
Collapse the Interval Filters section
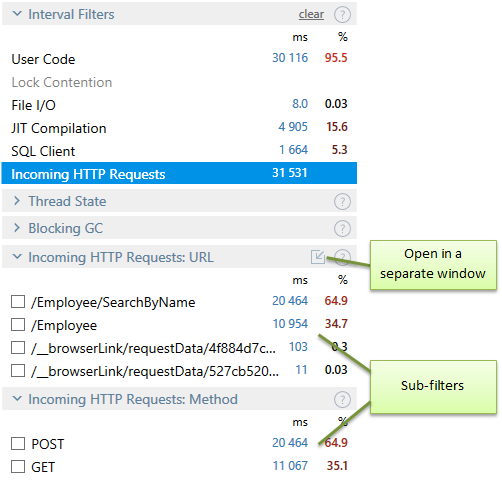(x=17, y=14)
